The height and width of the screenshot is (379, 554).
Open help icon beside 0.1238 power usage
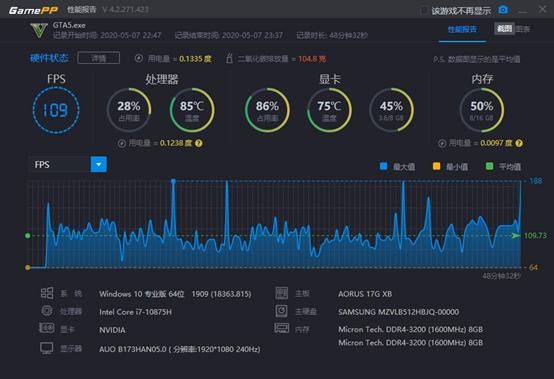click(199, 143)
